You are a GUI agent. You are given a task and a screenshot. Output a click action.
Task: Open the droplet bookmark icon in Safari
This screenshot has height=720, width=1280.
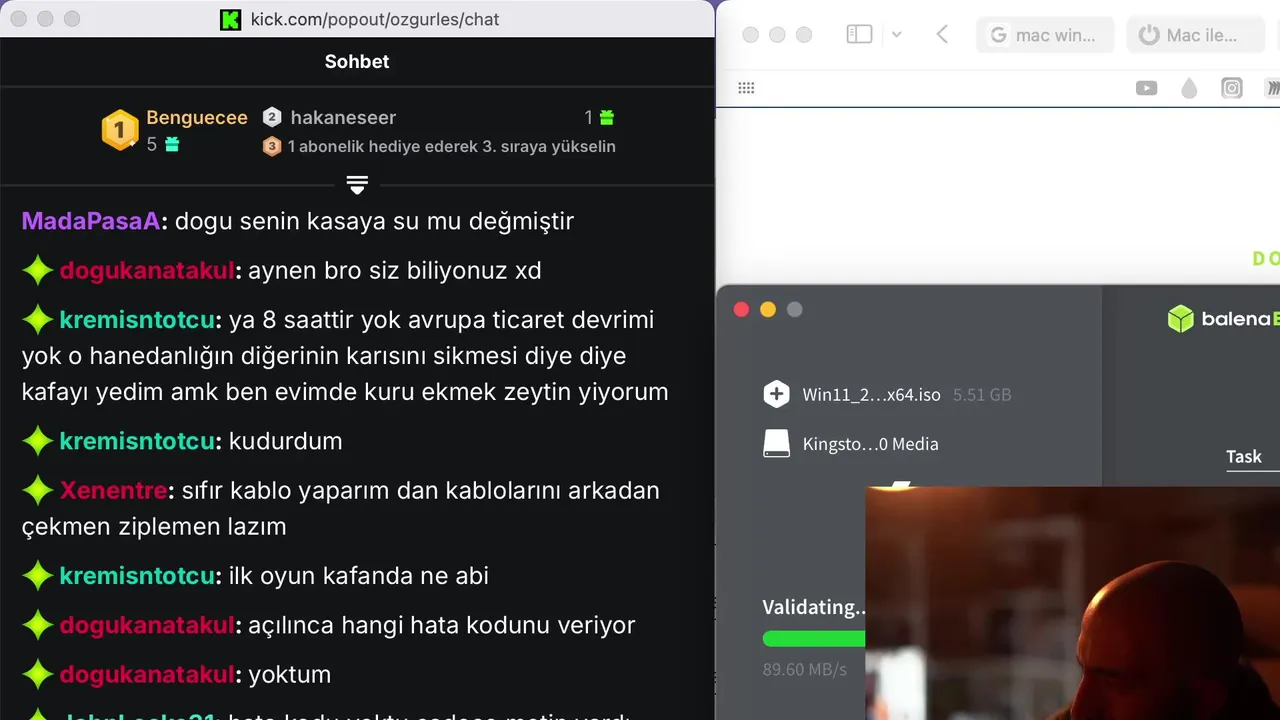(1189, 88)
